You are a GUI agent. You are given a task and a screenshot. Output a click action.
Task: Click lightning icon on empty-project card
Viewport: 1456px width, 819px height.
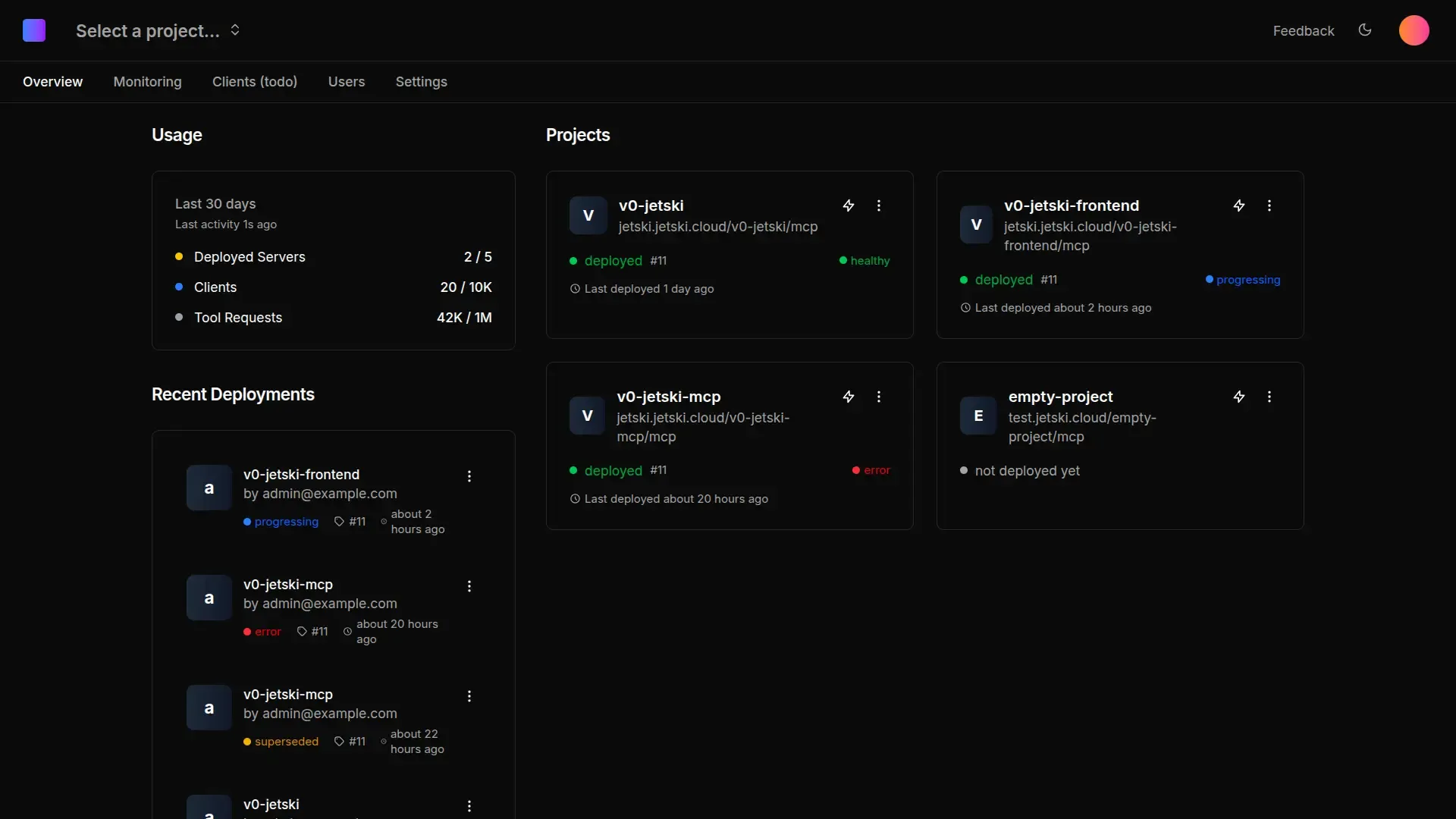click(1239, 397)
